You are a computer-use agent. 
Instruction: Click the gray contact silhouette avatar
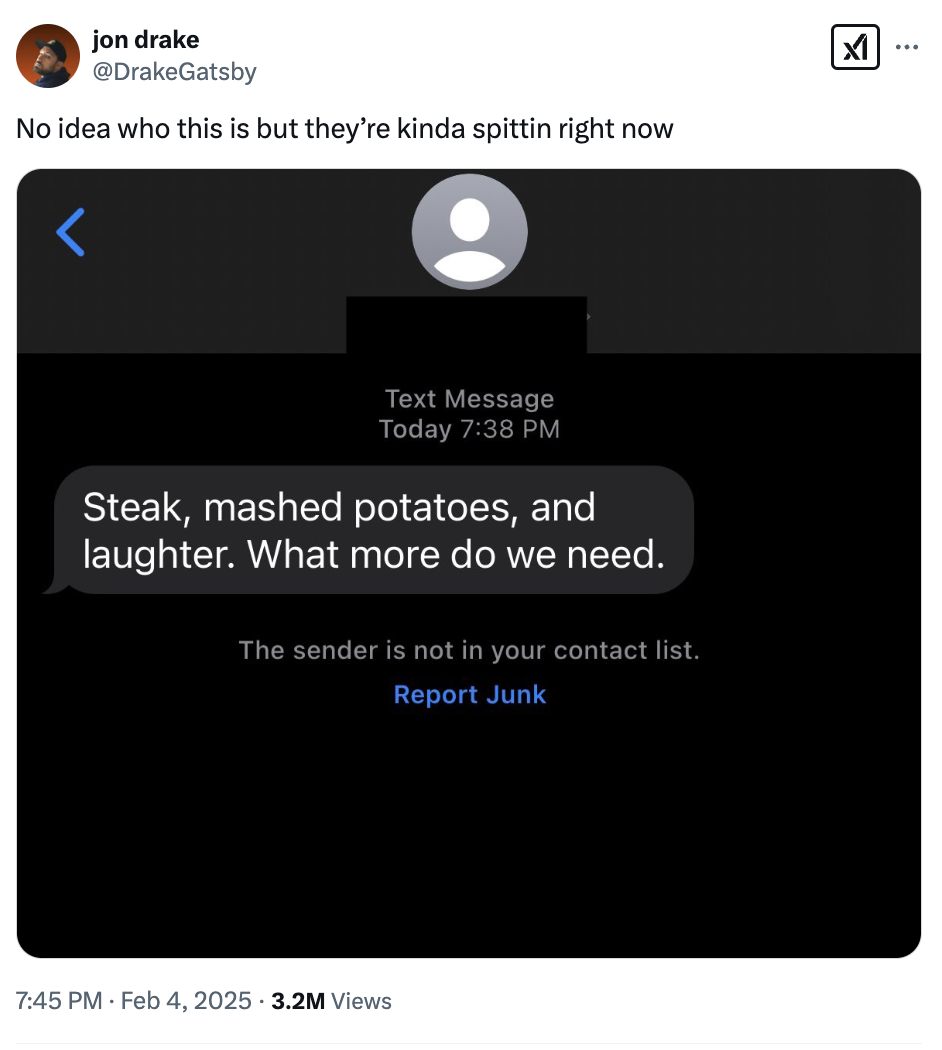(x=469, y=232)
